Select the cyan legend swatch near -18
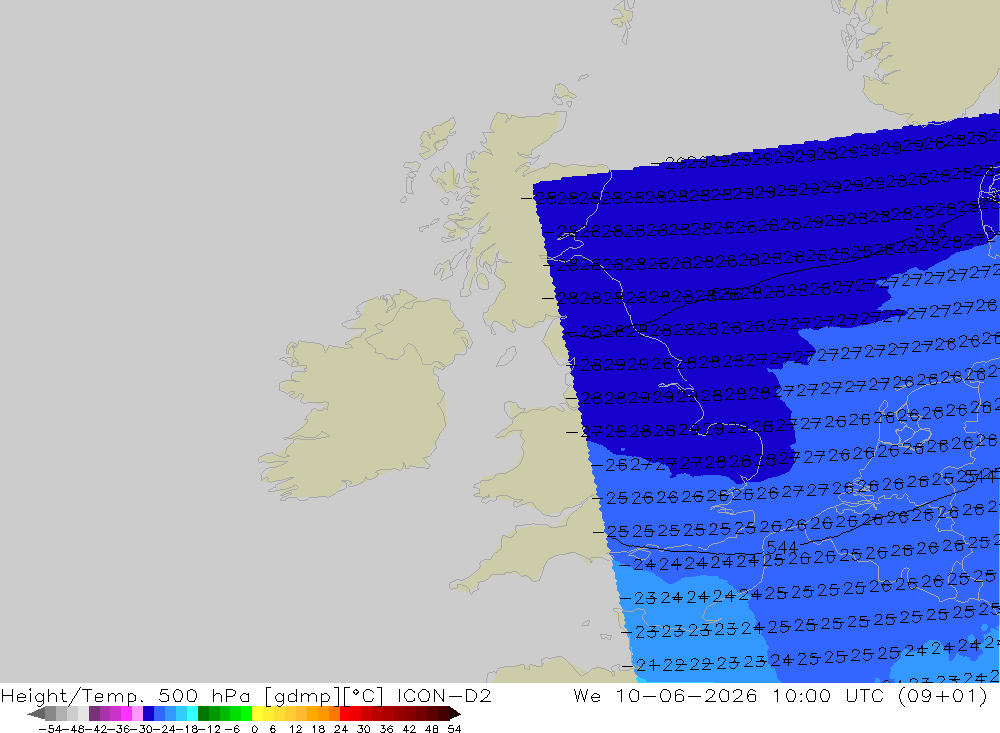 pyautogui.click(x=192, y=713)
